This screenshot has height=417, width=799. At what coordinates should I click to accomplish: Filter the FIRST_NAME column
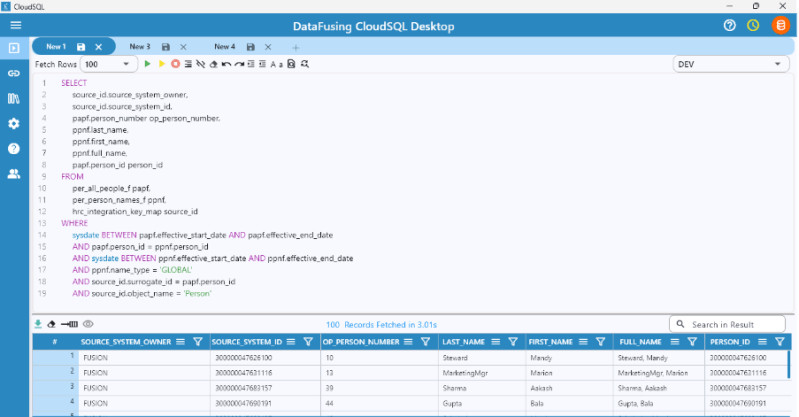click(x=601, y=342)
